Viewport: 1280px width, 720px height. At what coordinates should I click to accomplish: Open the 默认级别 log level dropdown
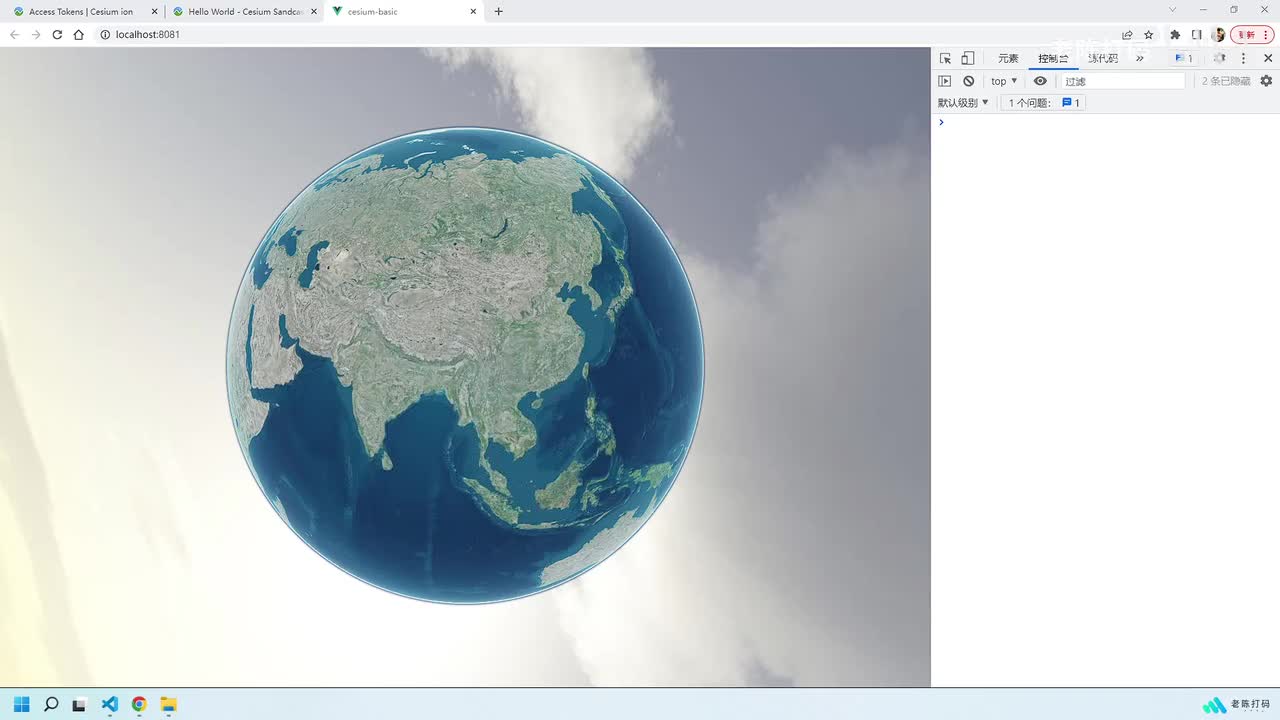tap(963, 103)
